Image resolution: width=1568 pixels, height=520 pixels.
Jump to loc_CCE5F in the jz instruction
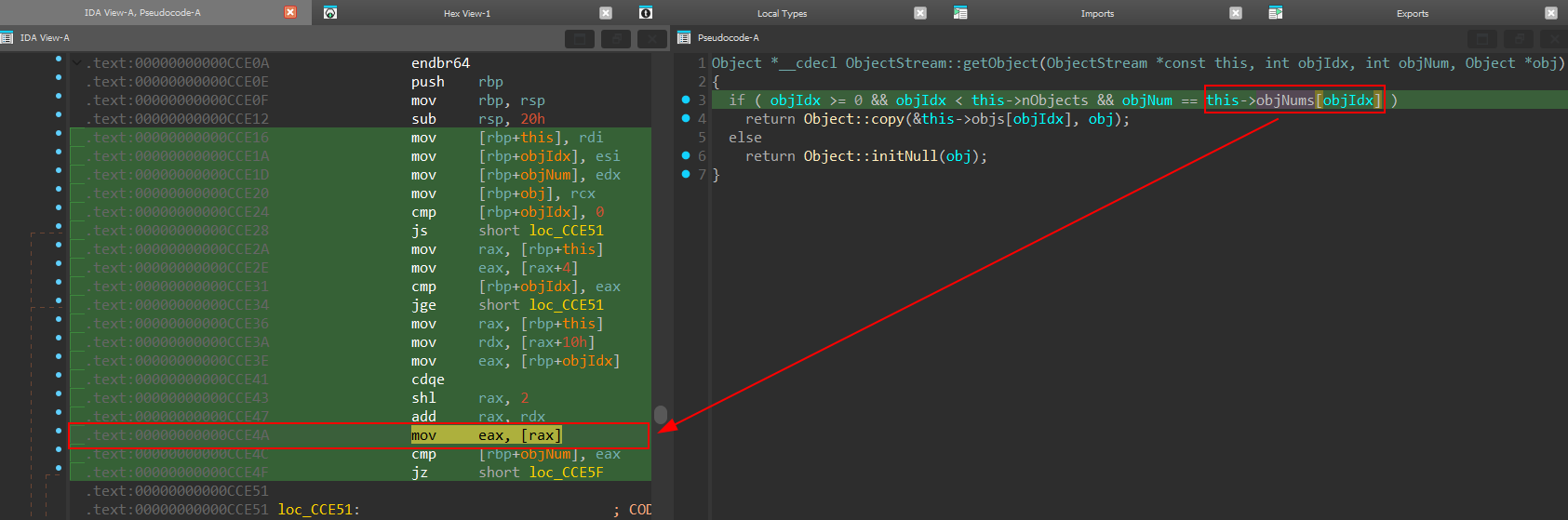tap(566, 473)
